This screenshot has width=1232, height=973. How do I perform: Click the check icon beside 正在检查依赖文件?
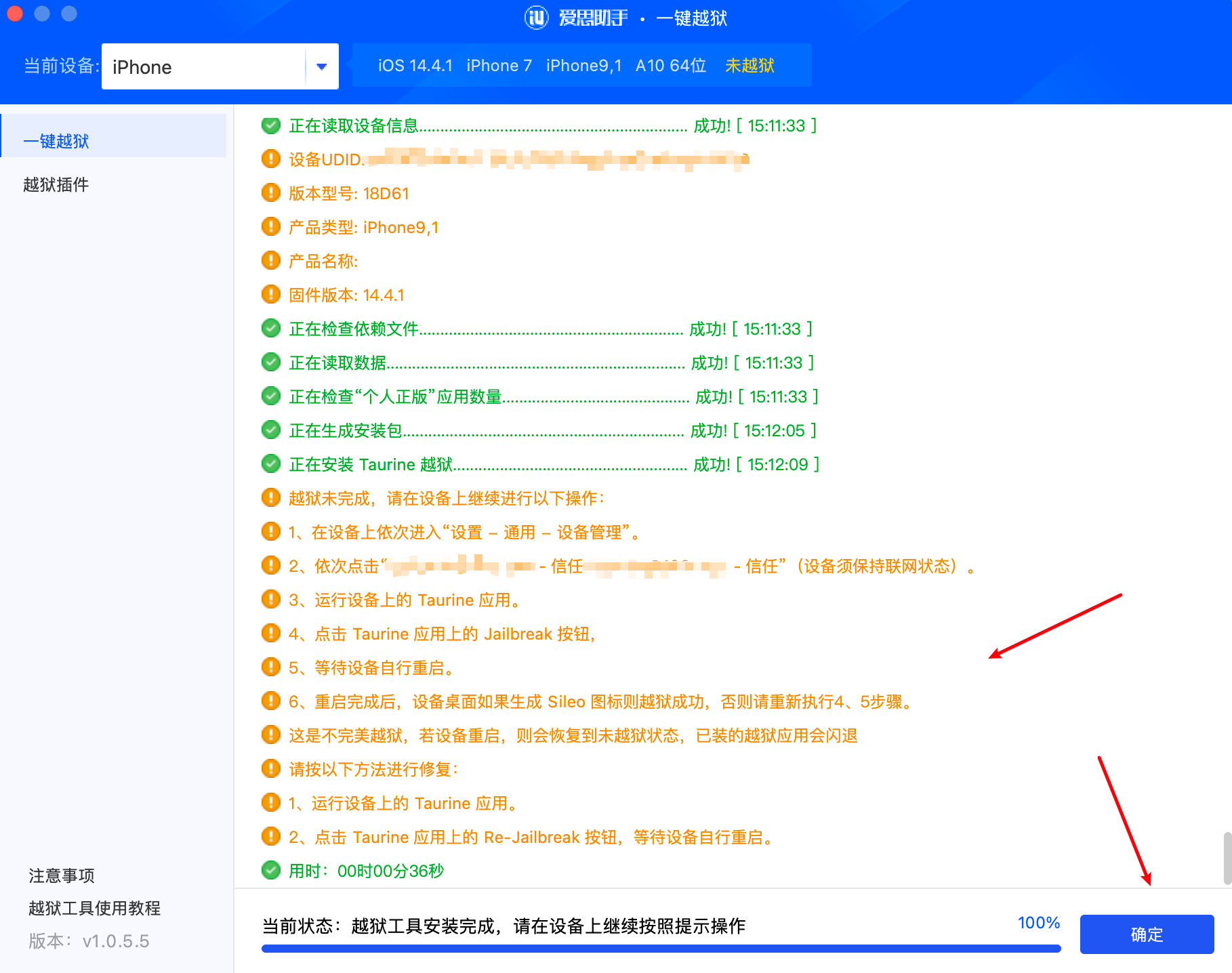tap(271, 329)
